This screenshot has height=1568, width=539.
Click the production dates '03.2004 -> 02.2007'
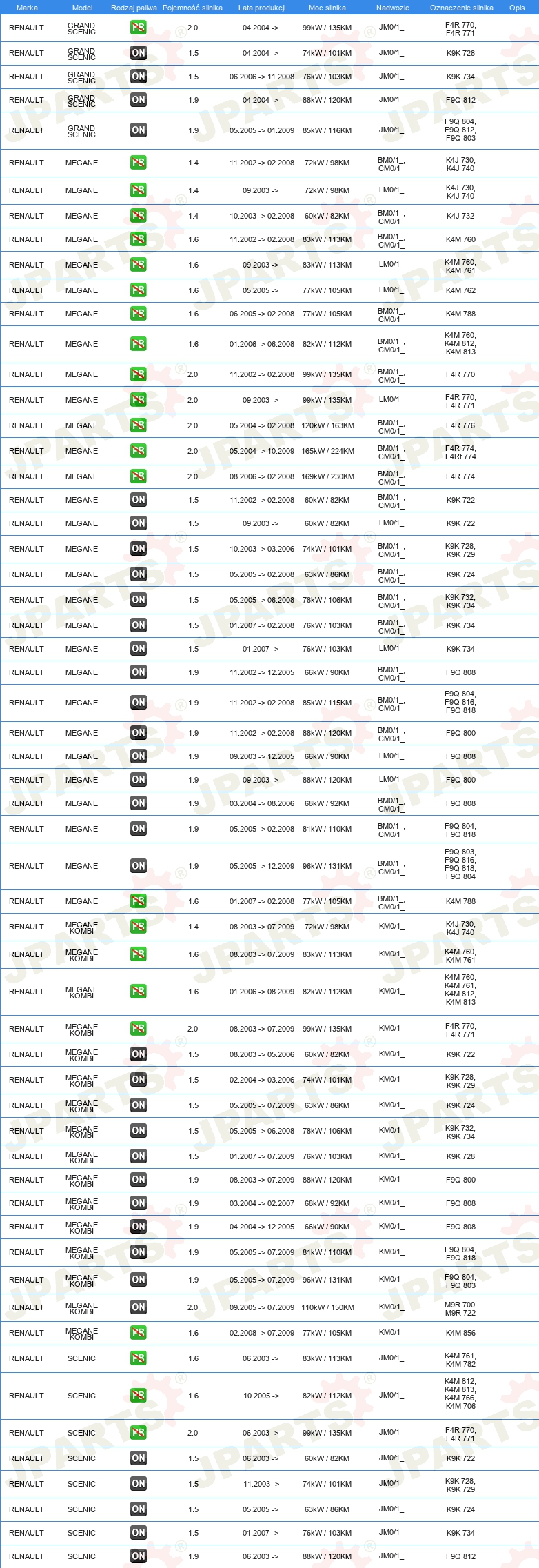point(262,1203)
